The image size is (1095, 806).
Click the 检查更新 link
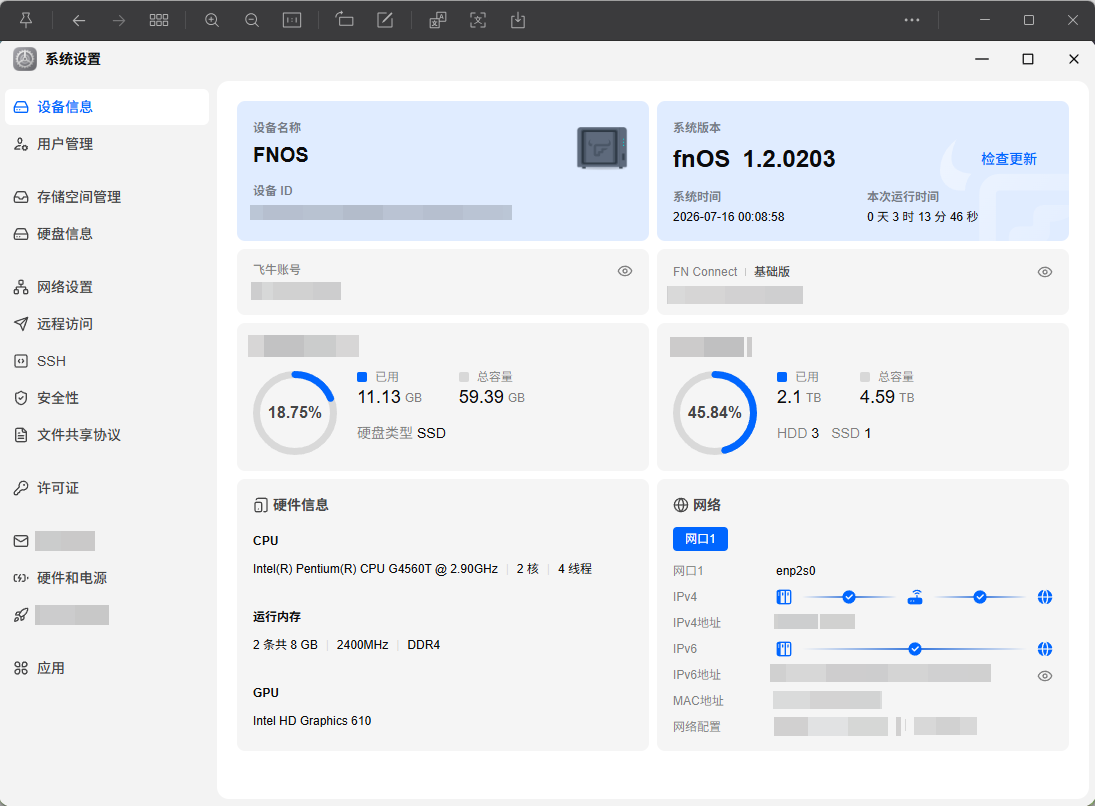click(1008, 159)
